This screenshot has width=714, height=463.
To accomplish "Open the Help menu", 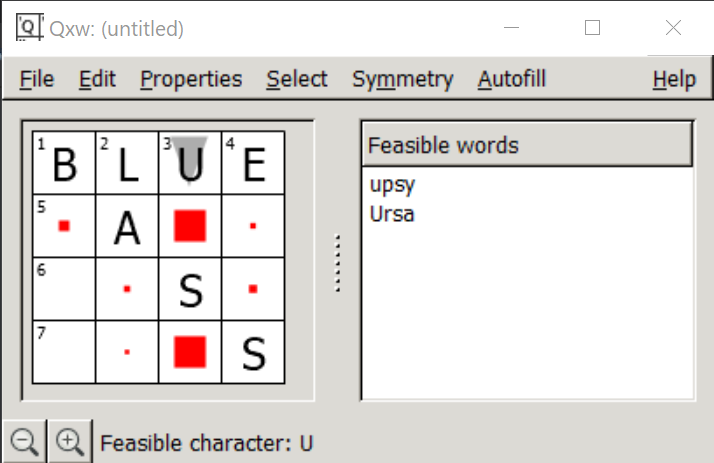I will [674, 79].
